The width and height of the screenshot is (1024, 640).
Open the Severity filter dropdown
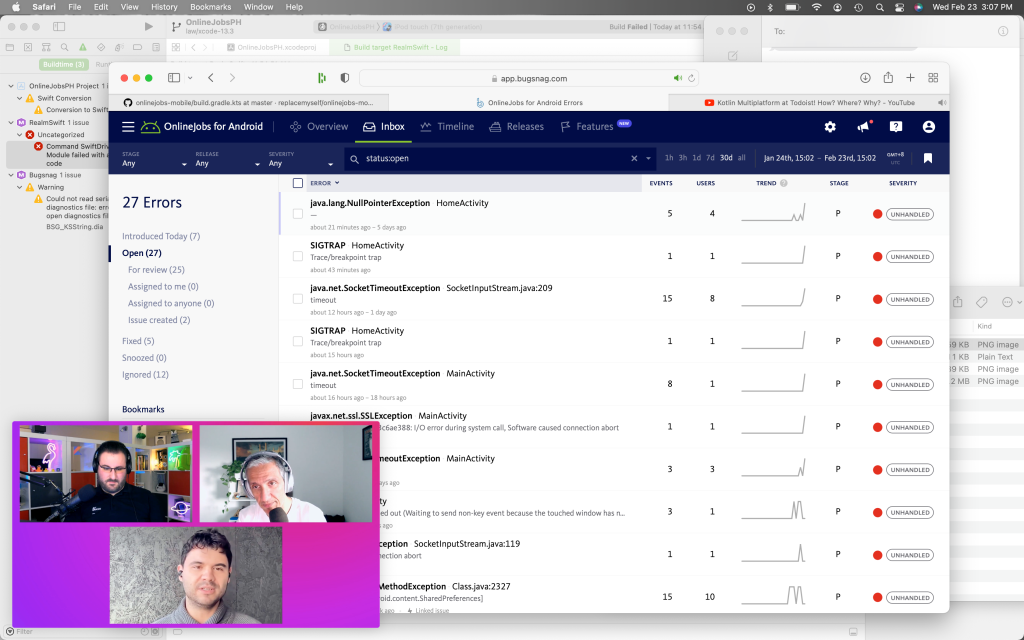[296, 159]
